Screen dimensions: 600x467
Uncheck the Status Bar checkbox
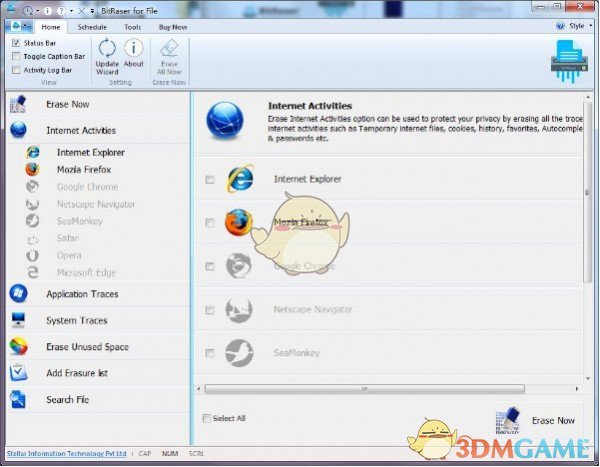[16, 43]
